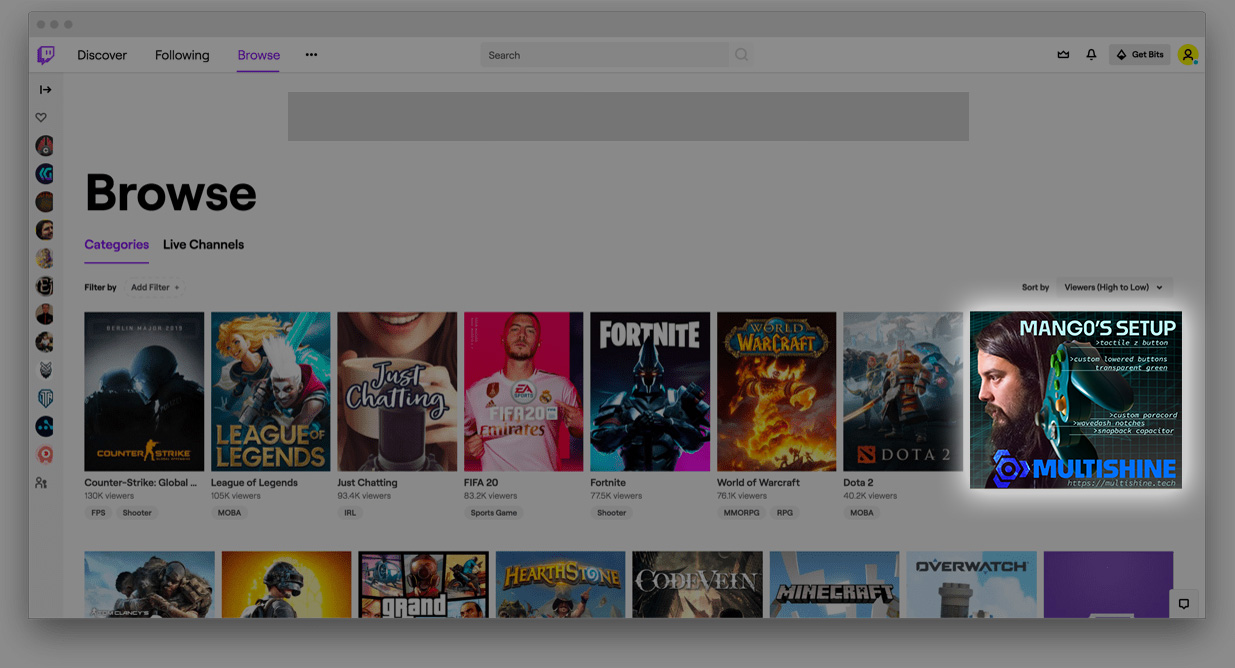Open the Minecraft cover art
Screen dimensions: 1235x668
(834, 584)
